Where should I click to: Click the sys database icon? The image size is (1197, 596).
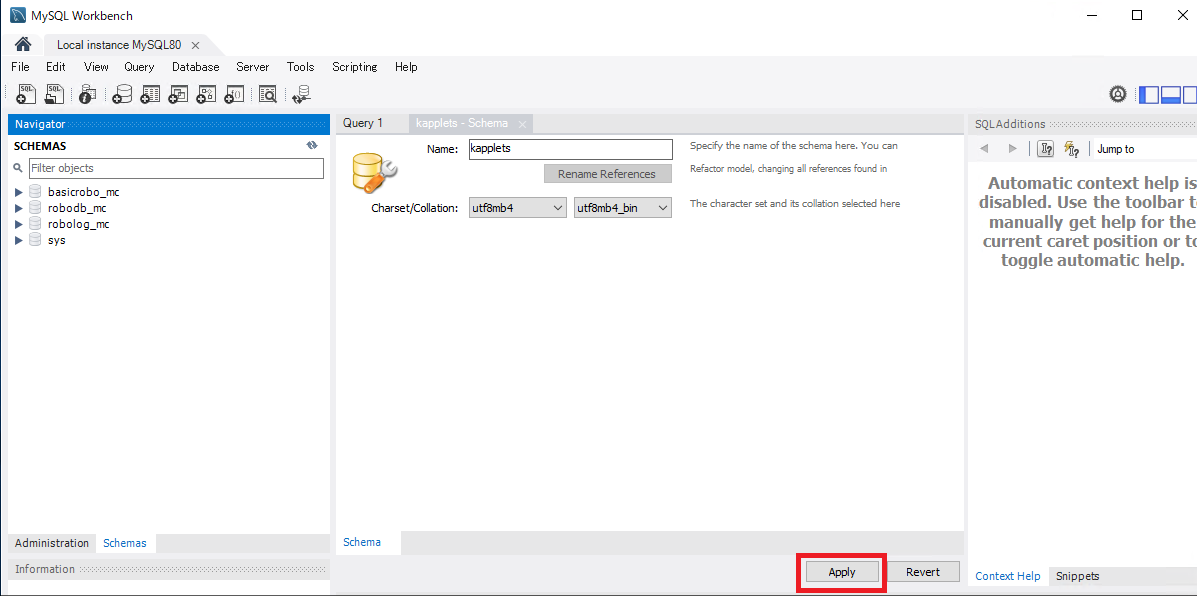(34, 240)
